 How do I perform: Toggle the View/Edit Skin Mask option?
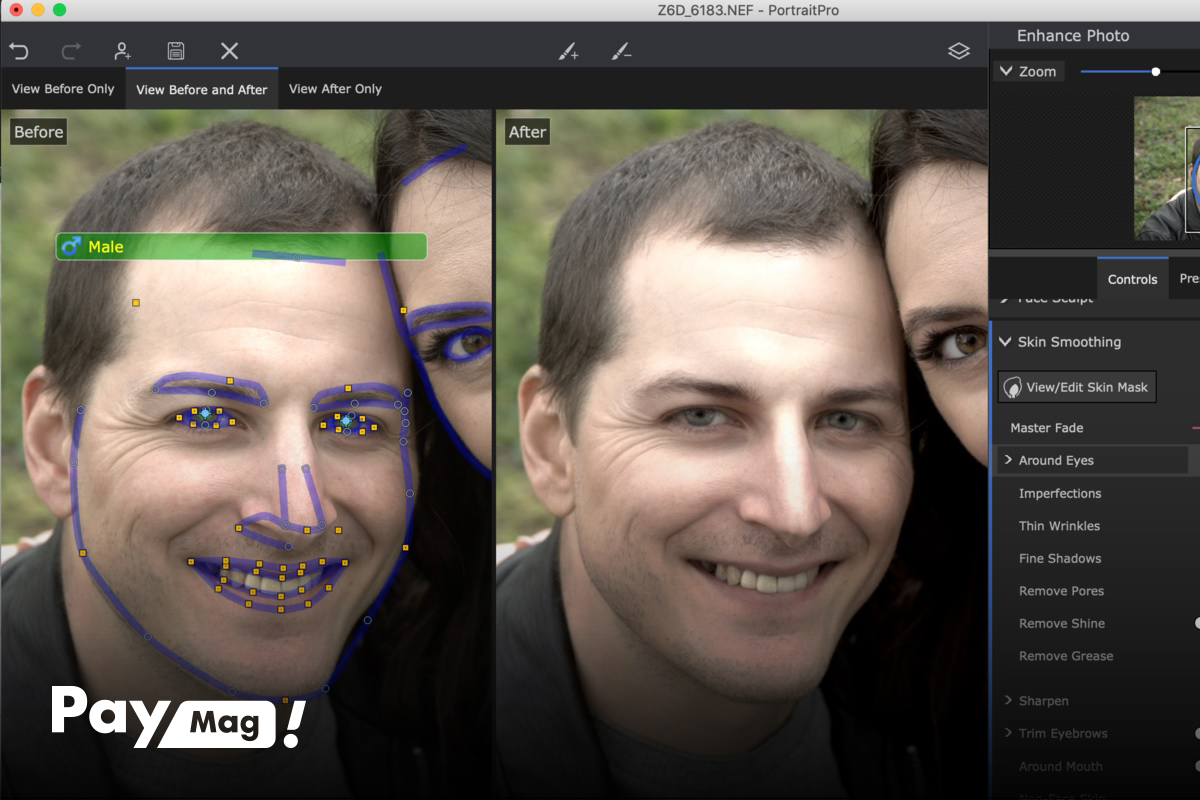point(1076,386)
